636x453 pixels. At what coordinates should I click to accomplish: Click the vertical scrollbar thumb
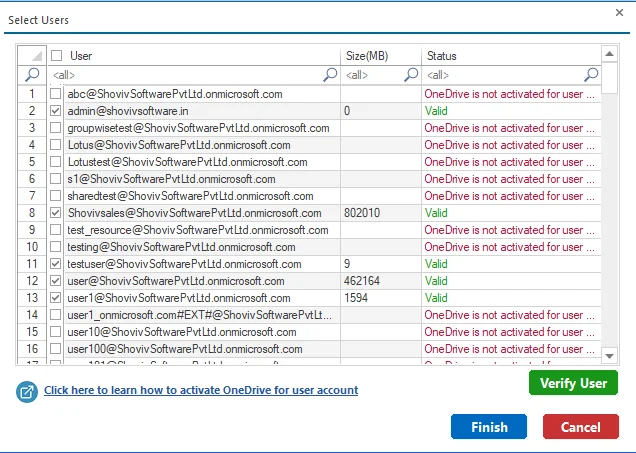point(609,78)
